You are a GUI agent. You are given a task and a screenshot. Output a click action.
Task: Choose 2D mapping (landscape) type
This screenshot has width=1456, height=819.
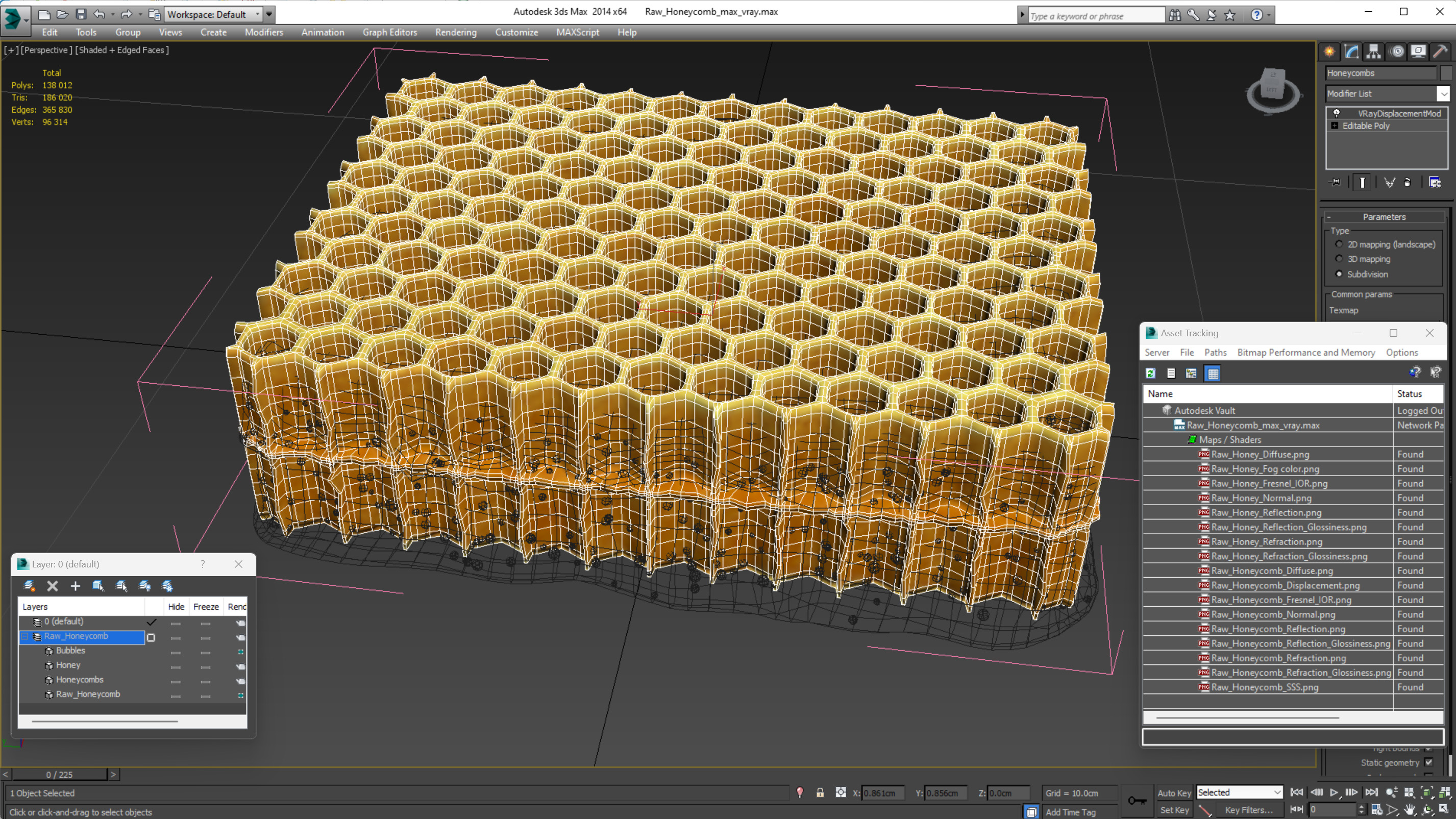click(1339, 244)
